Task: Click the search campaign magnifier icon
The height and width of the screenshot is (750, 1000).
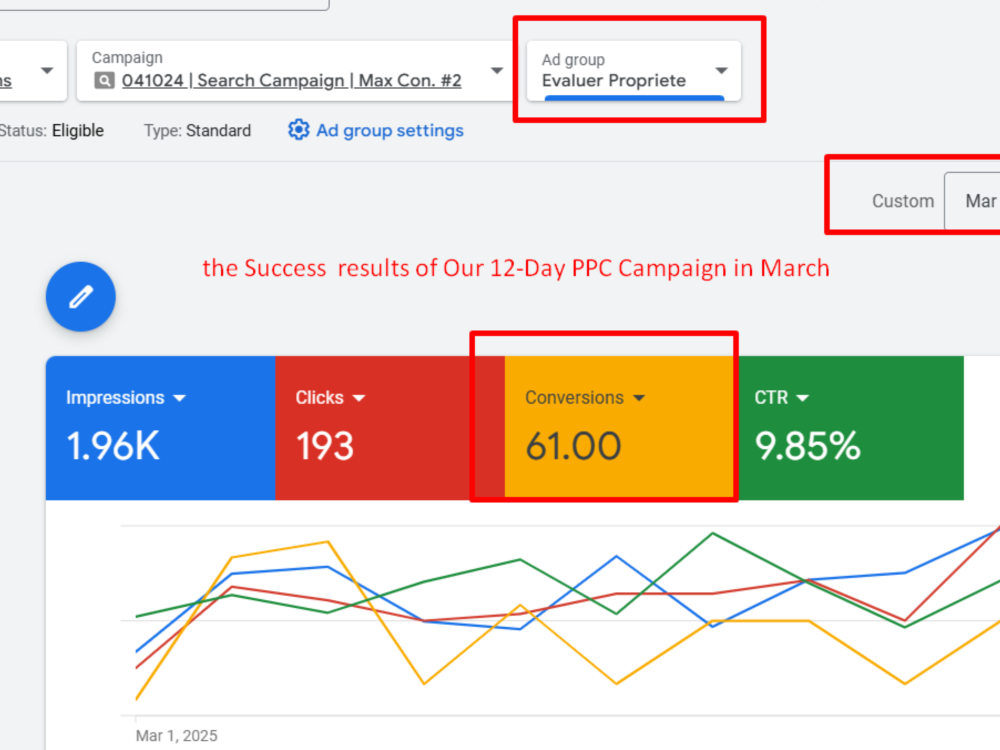Action: click(105, 80)
